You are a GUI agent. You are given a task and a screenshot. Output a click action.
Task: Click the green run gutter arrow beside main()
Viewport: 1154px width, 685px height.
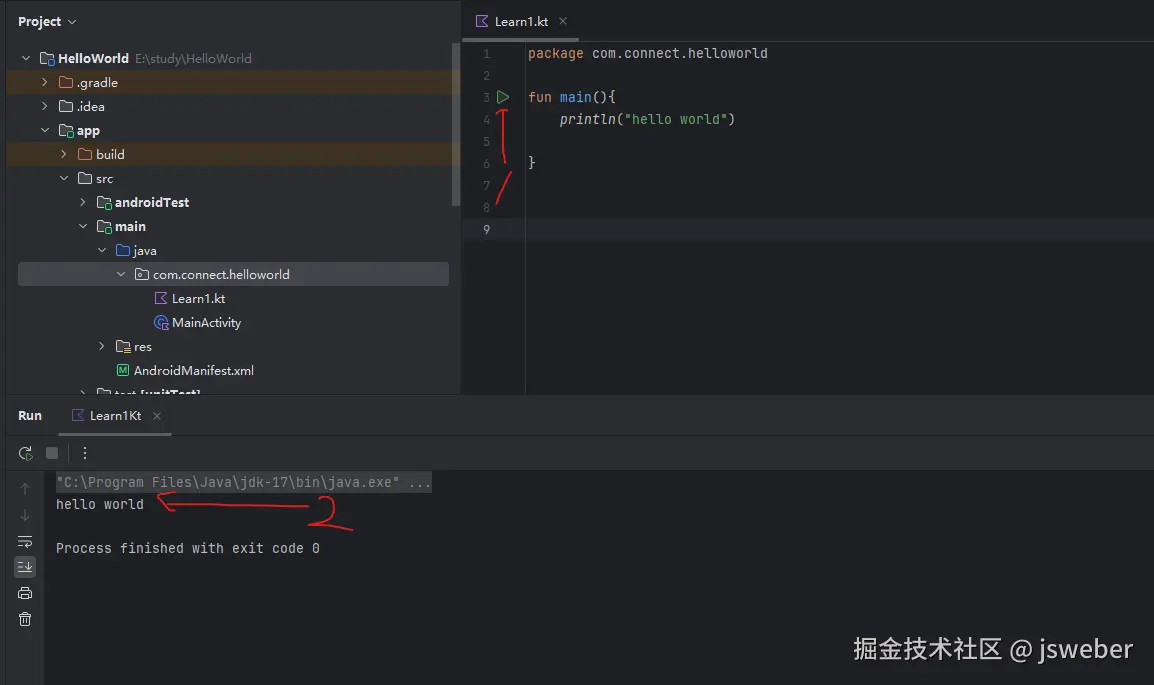[503, 97]
